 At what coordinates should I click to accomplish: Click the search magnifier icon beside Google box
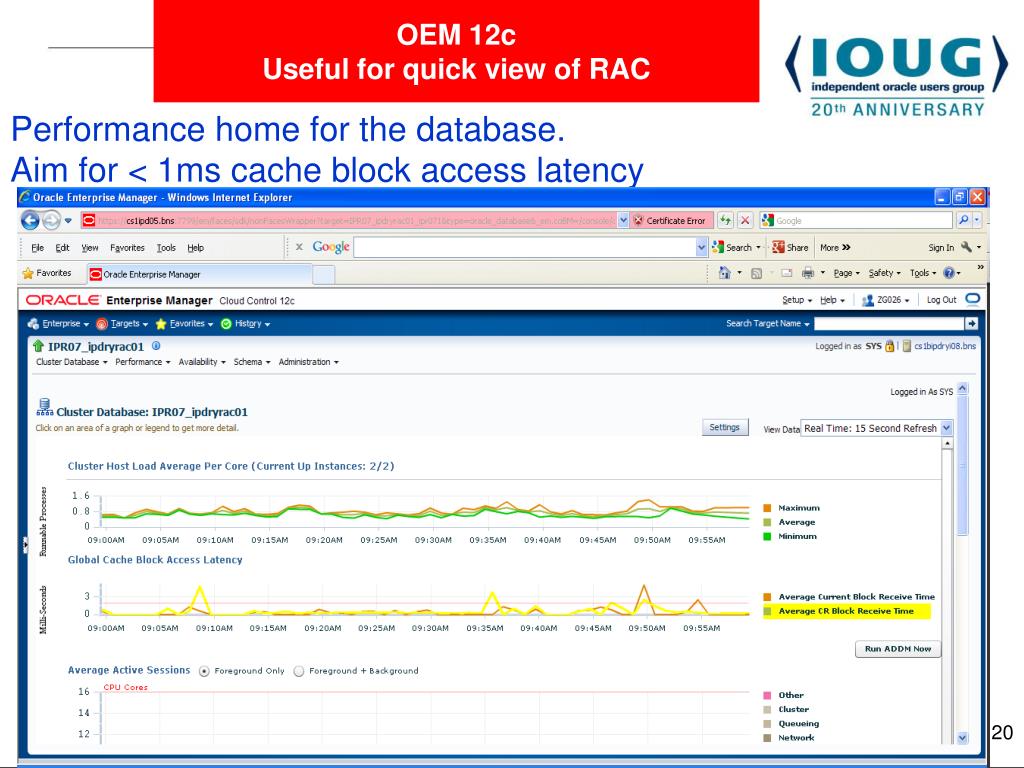click(x=963, y=220)
